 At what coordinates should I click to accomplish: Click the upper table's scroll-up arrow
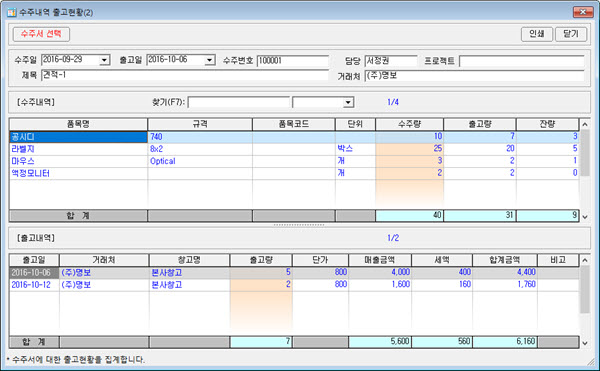[585, 124]
